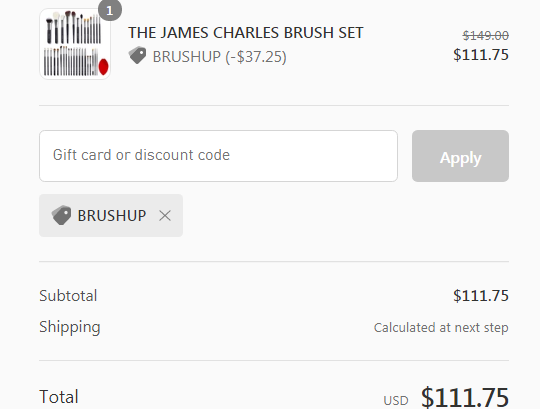Focus the gift card or discount code field
This screenshot has height=409, width=540.
[218, 156]
